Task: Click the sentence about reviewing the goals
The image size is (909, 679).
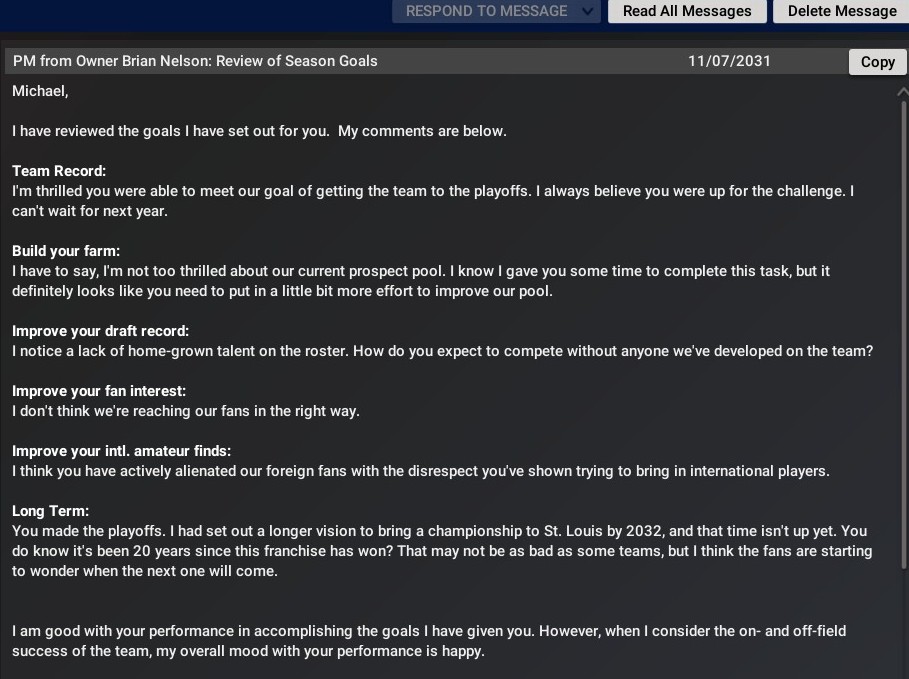Action: click(259, 131)
